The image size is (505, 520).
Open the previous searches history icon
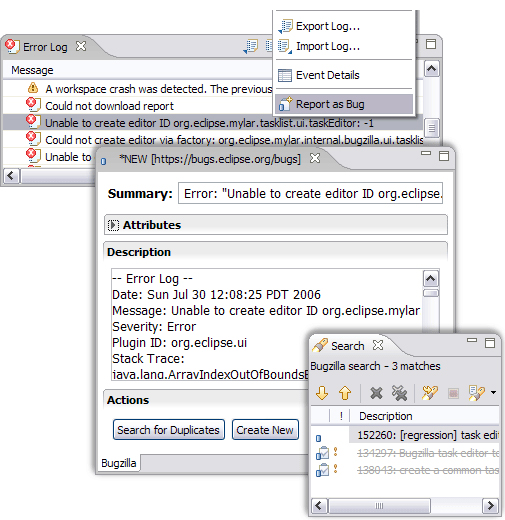[x=476, y=393]
